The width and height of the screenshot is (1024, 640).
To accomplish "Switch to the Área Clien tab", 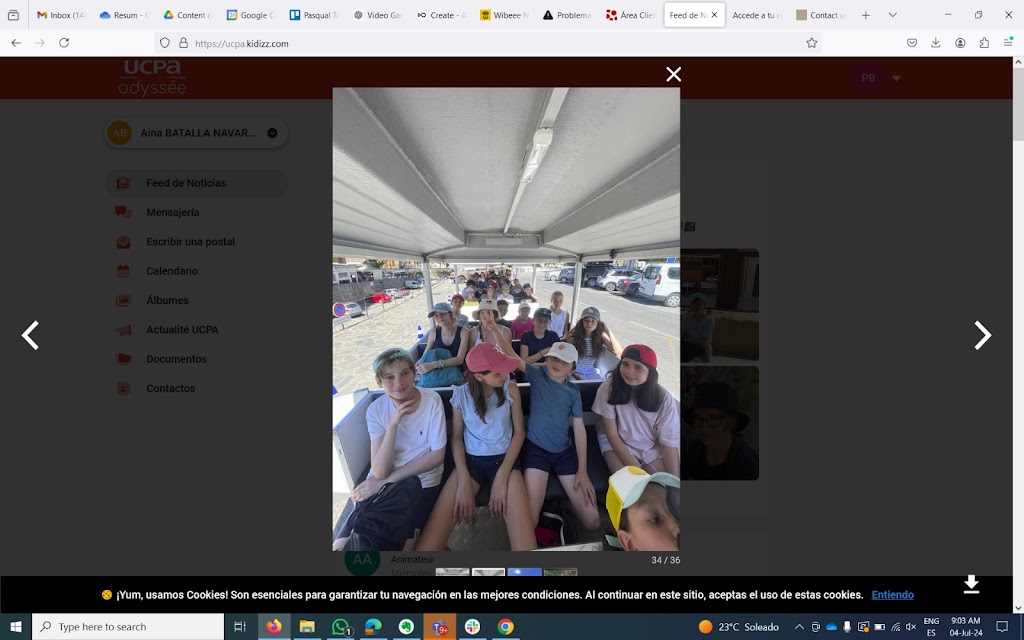I will [631, 15].
